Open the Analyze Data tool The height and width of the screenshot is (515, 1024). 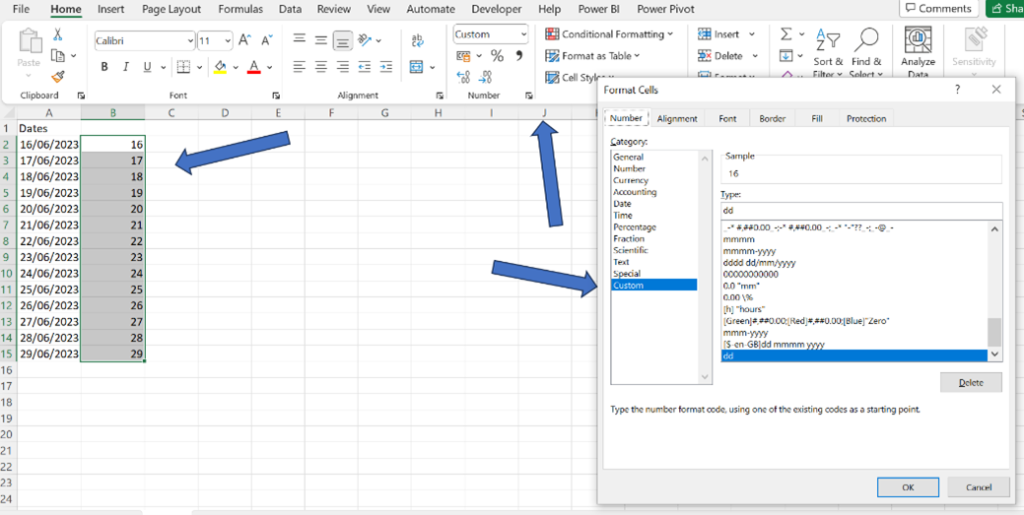(x=918, y=52)
